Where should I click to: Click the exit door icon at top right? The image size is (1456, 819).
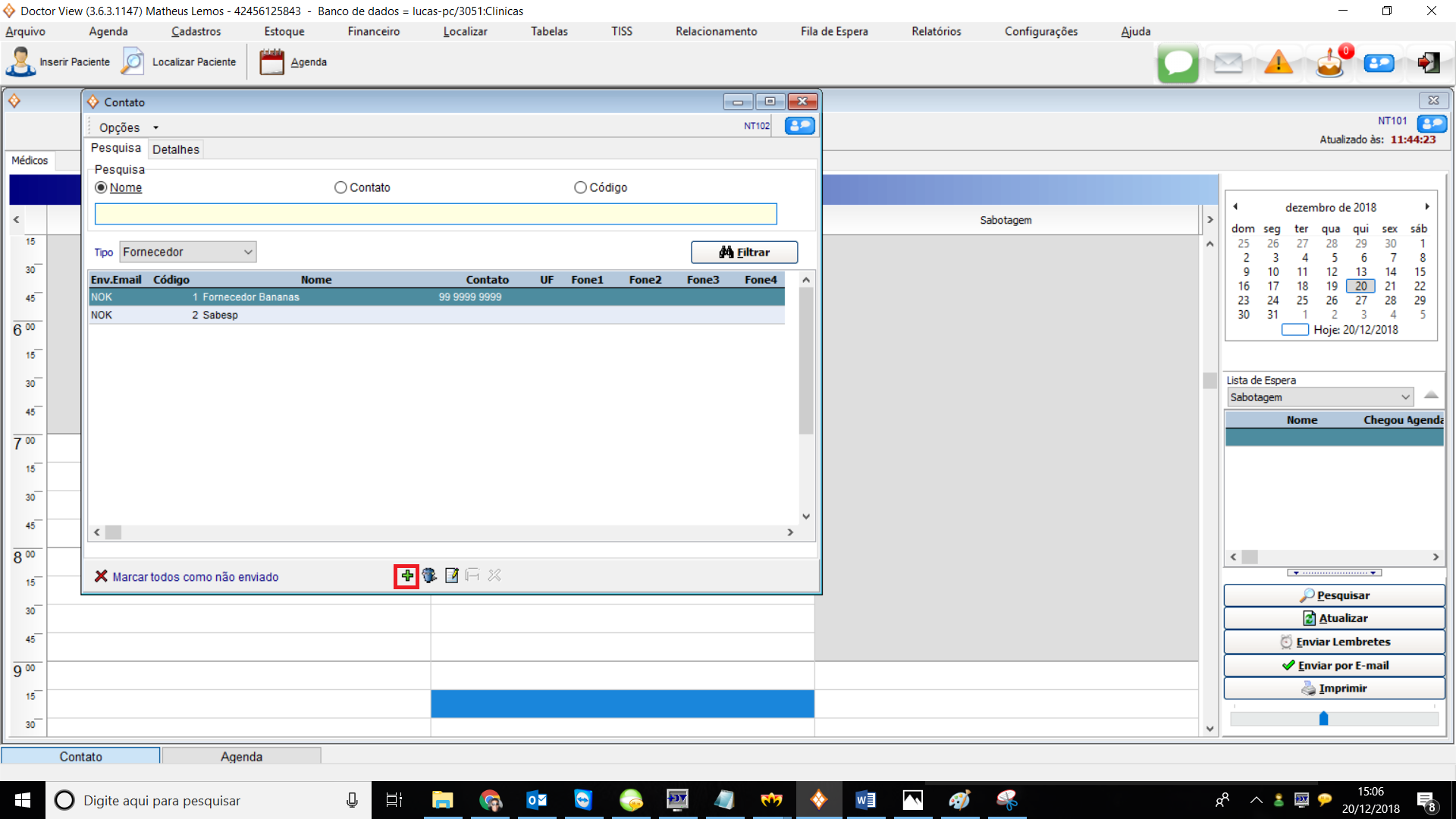point(1429,63)
